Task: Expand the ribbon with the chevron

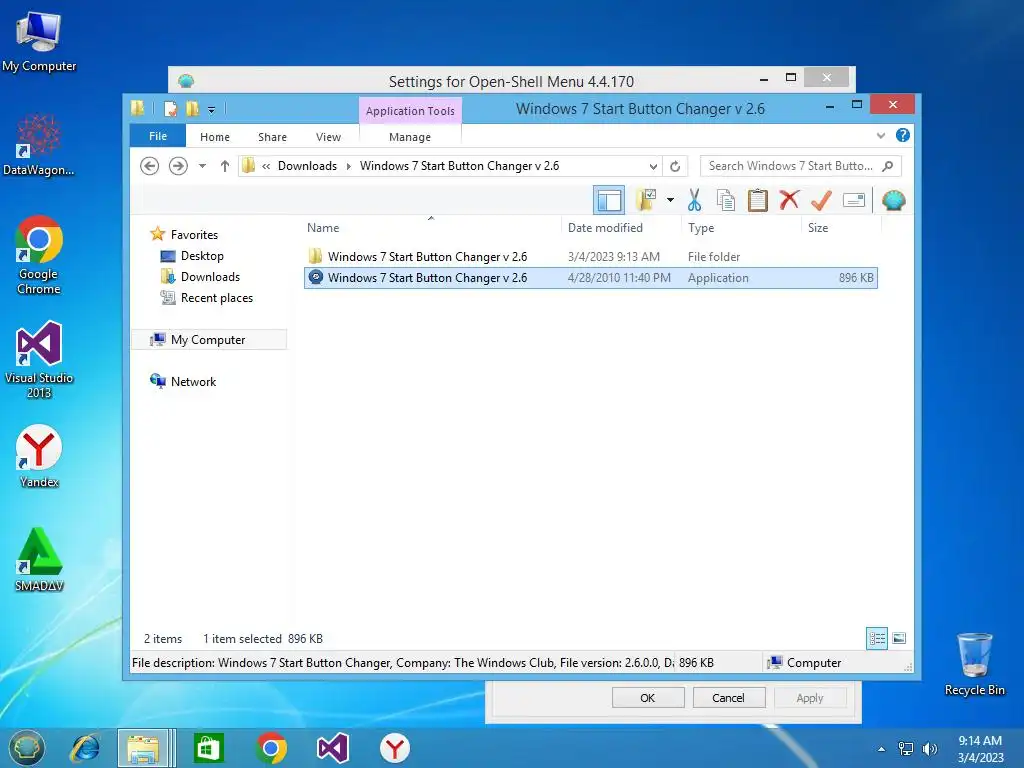Action: point(880,136)
